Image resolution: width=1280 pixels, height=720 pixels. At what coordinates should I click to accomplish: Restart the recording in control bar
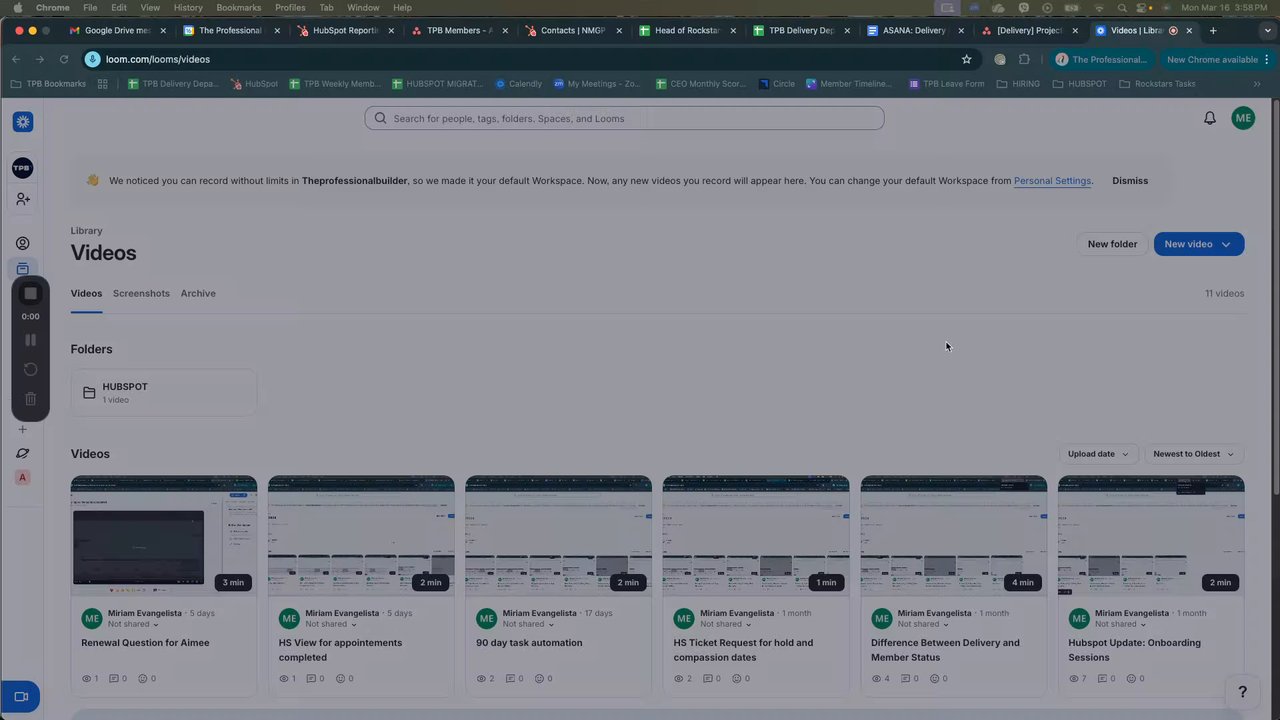[30, 369]
